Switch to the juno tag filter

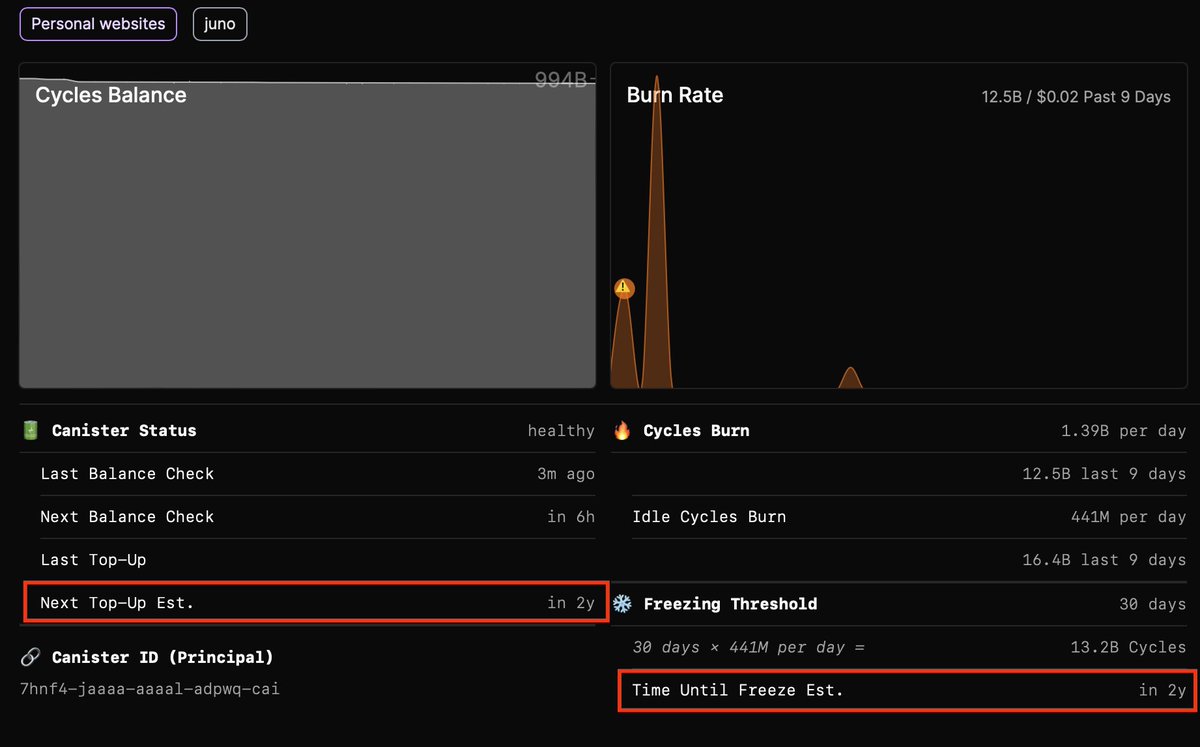click(219, 24)
